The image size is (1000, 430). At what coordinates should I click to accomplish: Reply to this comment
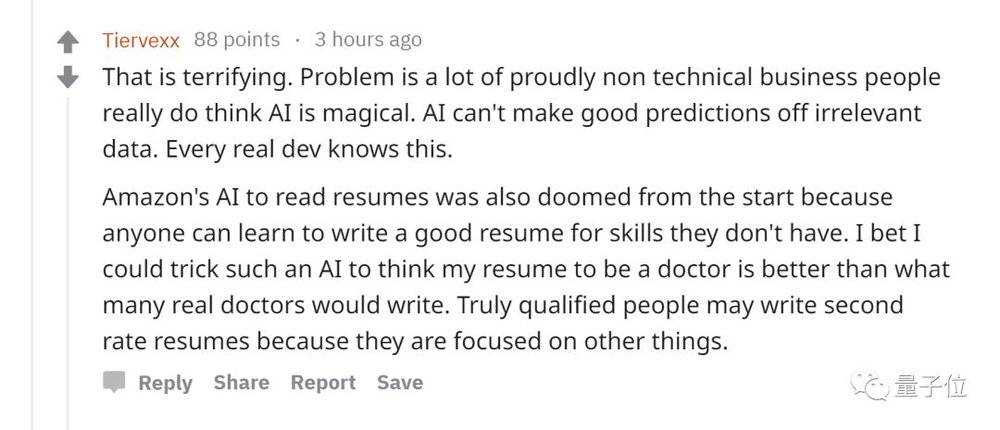click(165, 383)
